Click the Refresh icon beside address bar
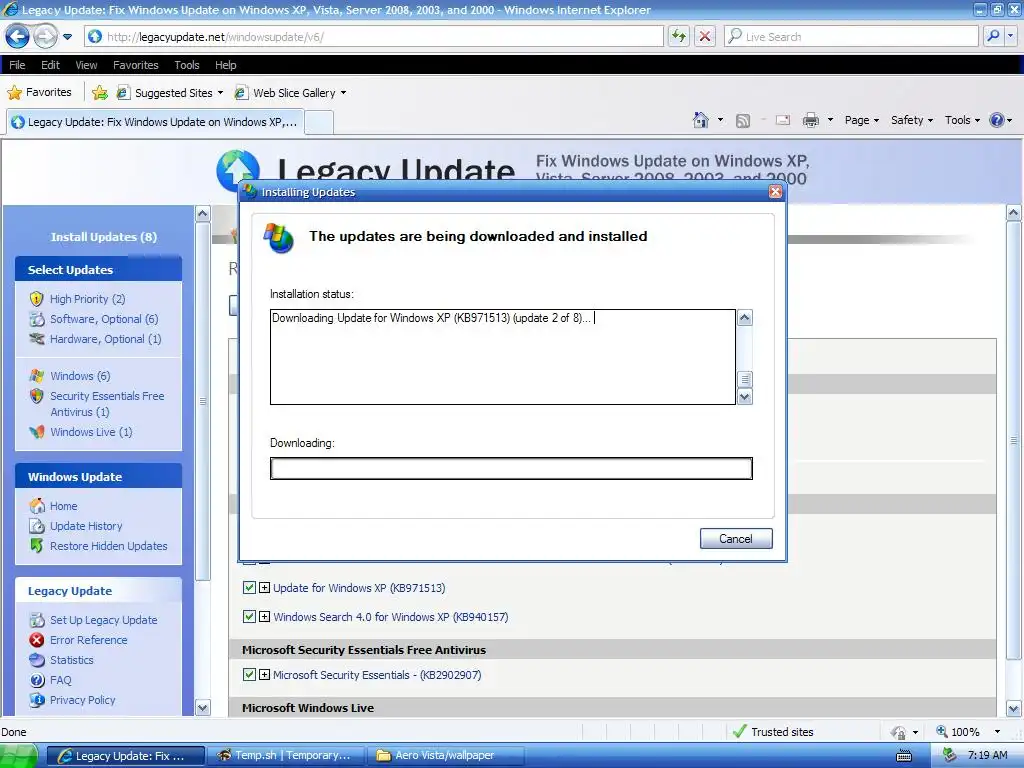 [x=679, y=37]
